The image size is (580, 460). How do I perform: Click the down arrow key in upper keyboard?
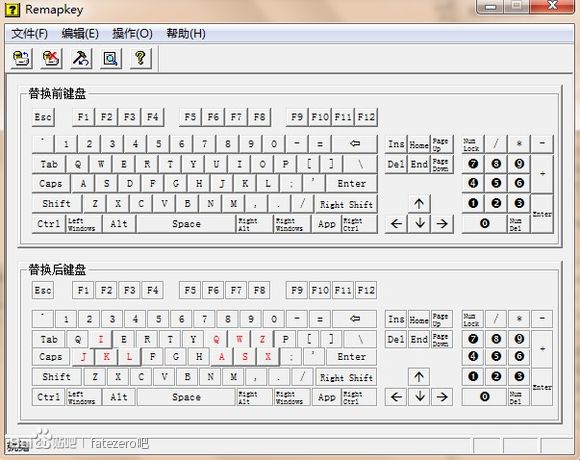pos(419,224)
